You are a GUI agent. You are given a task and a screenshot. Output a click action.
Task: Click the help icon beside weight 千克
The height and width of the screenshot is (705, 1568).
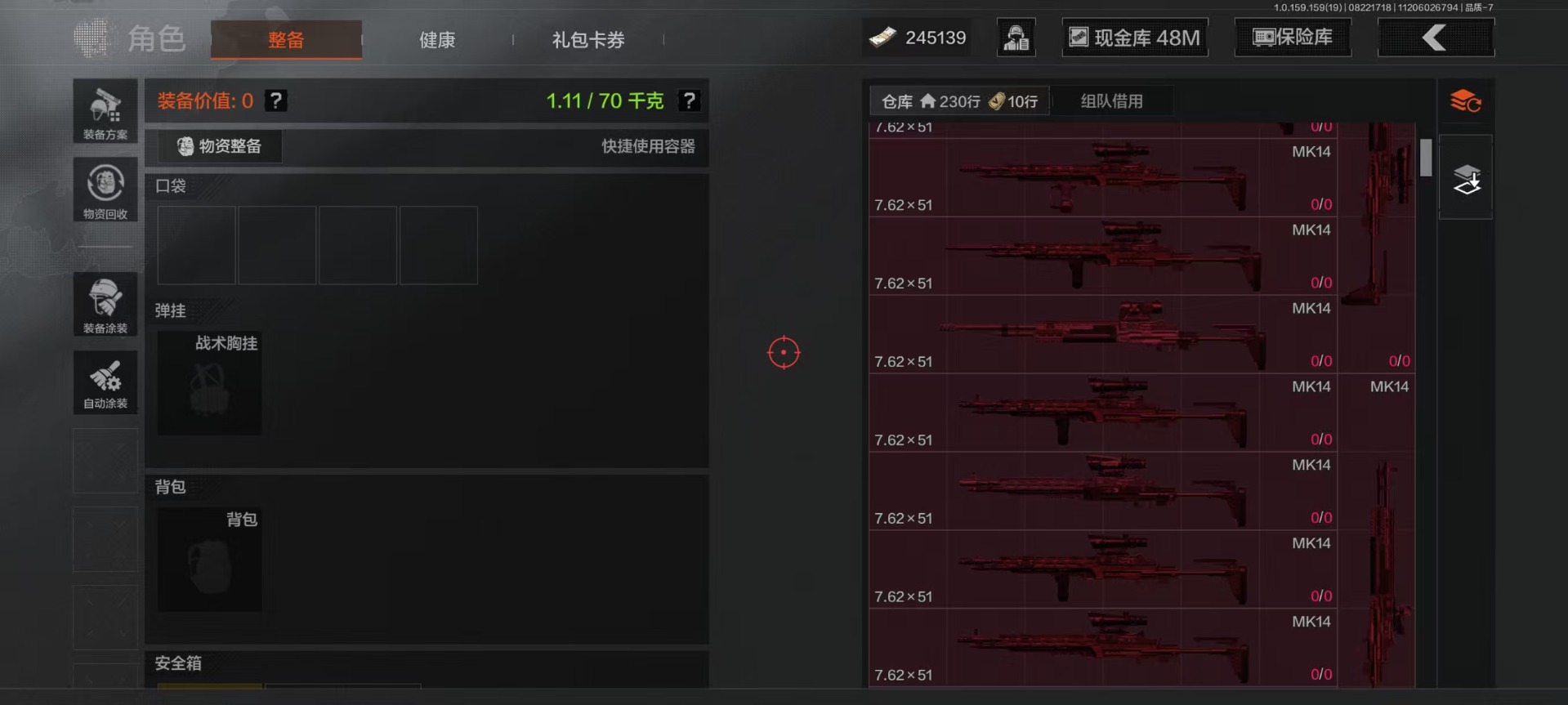(690, 100)
